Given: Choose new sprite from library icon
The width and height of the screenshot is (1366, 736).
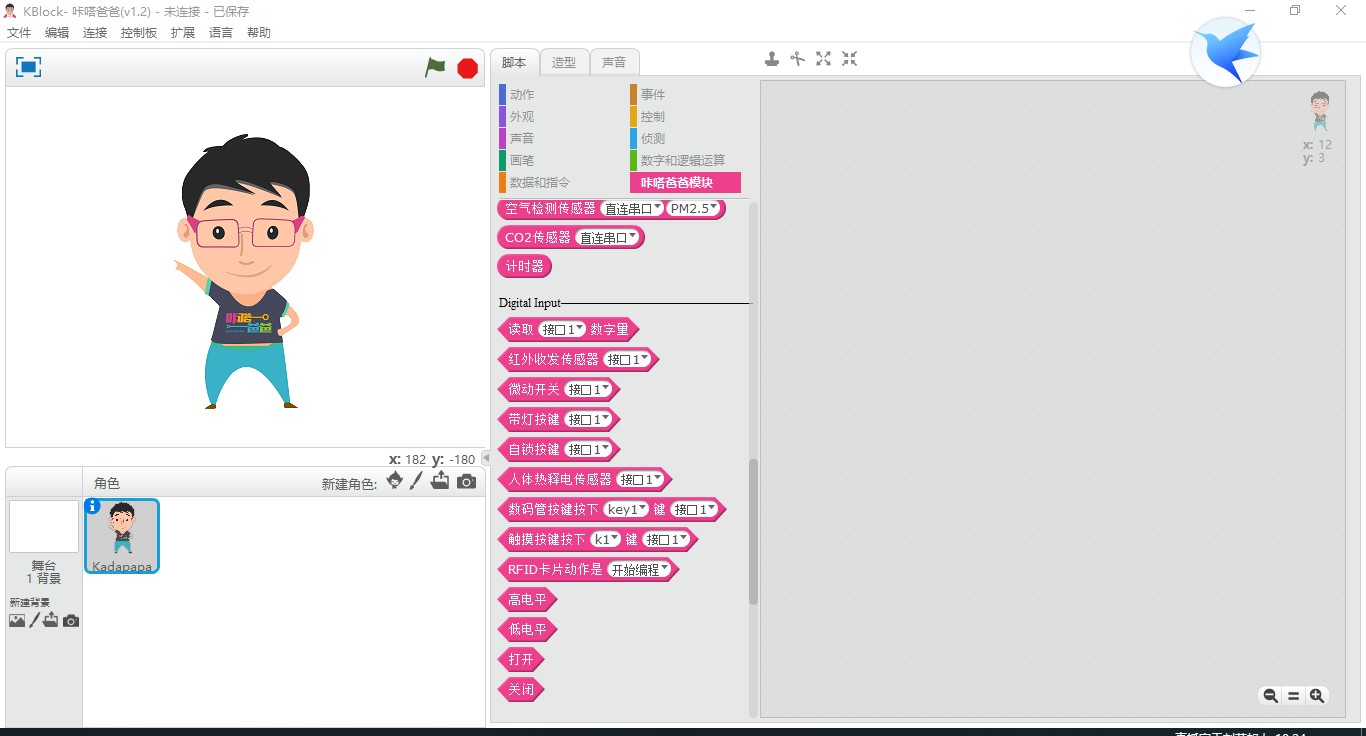Looking at the screenshot, I should coord(395,481).
